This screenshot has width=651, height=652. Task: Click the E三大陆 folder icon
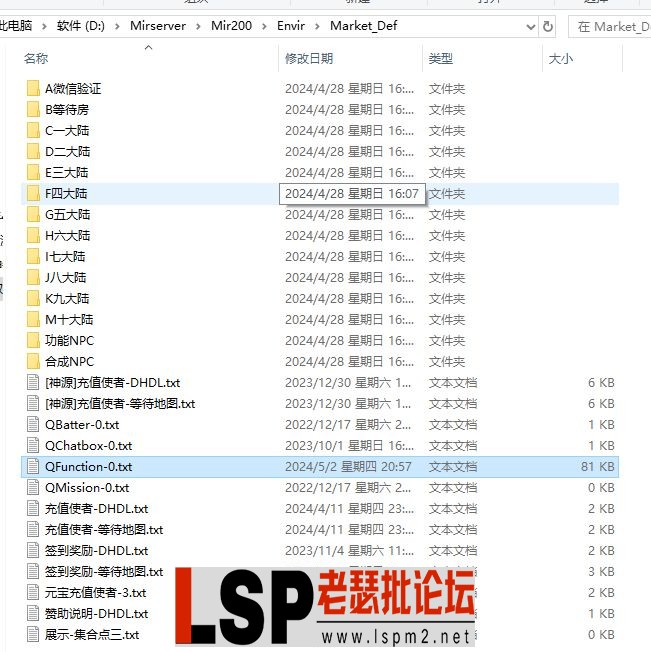tap(33, 173)
